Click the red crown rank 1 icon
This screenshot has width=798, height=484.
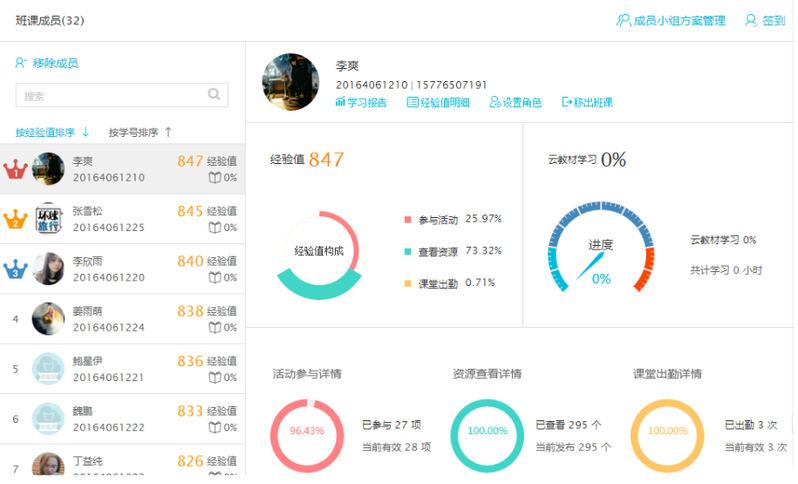tap(15, 169)
